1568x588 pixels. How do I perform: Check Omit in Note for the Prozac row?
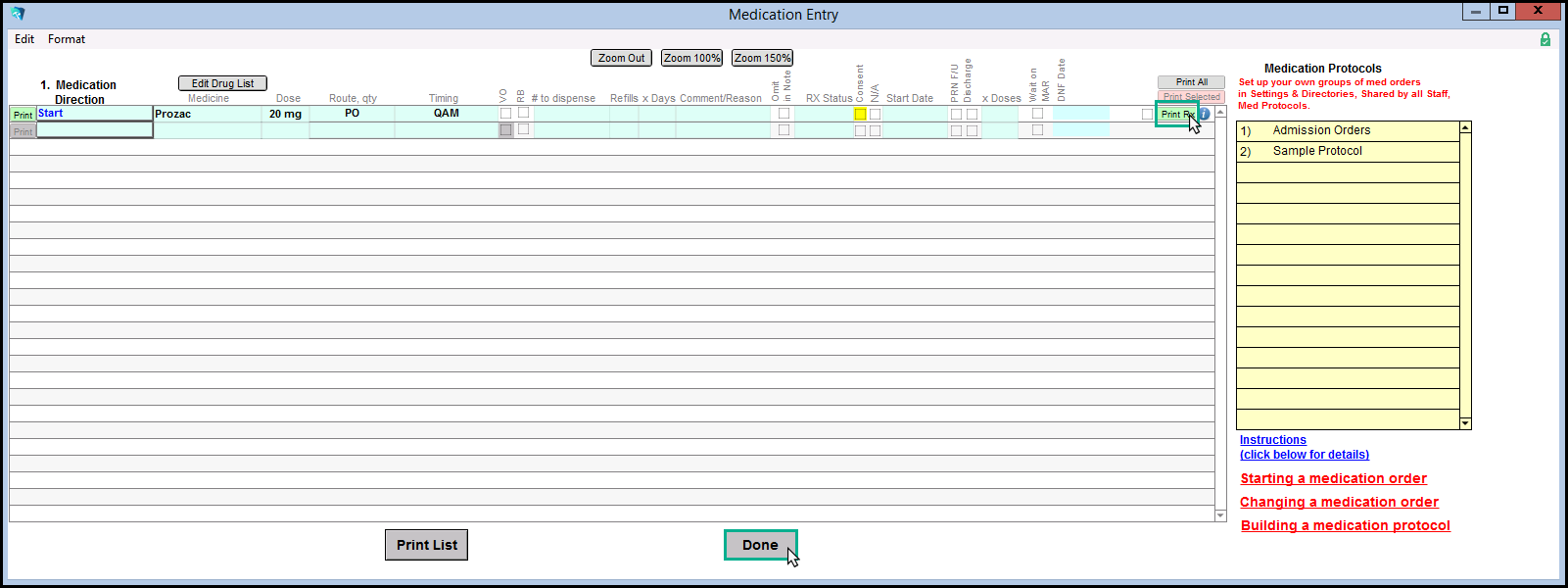(x=784, y=114)
